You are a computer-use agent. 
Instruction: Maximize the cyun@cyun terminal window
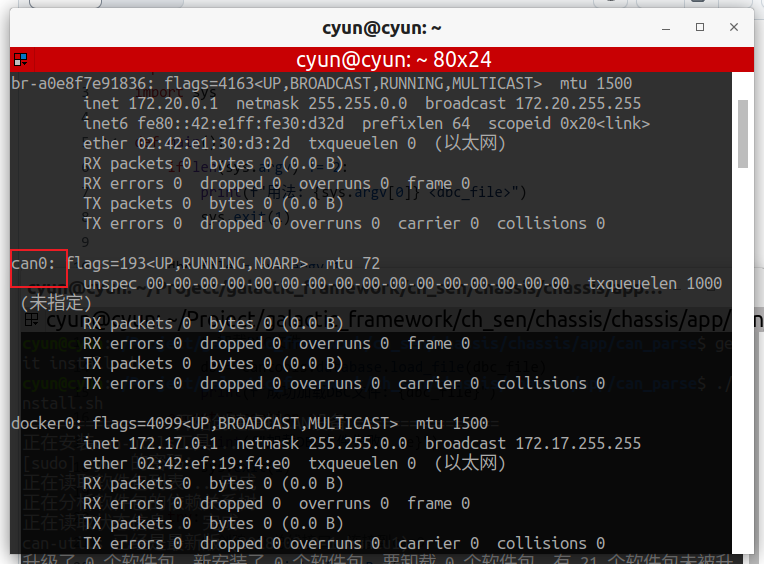tap(700, 27)
